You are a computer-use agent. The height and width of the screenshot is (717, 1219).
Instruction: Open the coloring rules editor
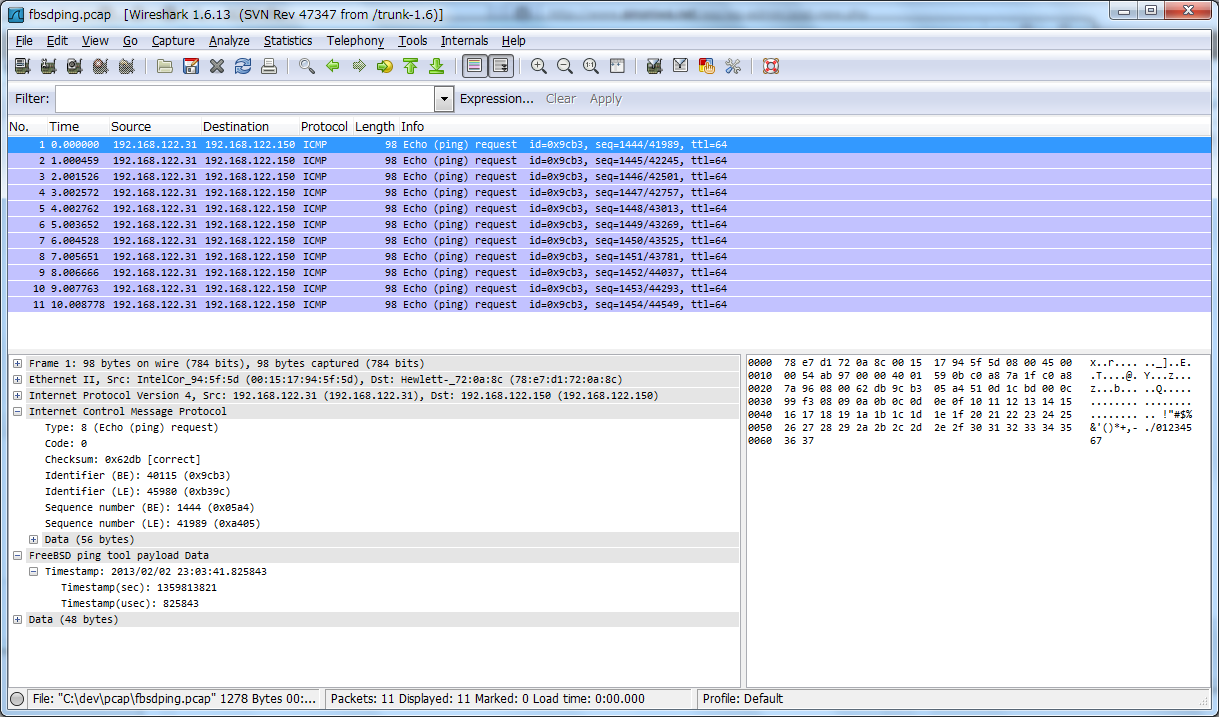(707, 66)
